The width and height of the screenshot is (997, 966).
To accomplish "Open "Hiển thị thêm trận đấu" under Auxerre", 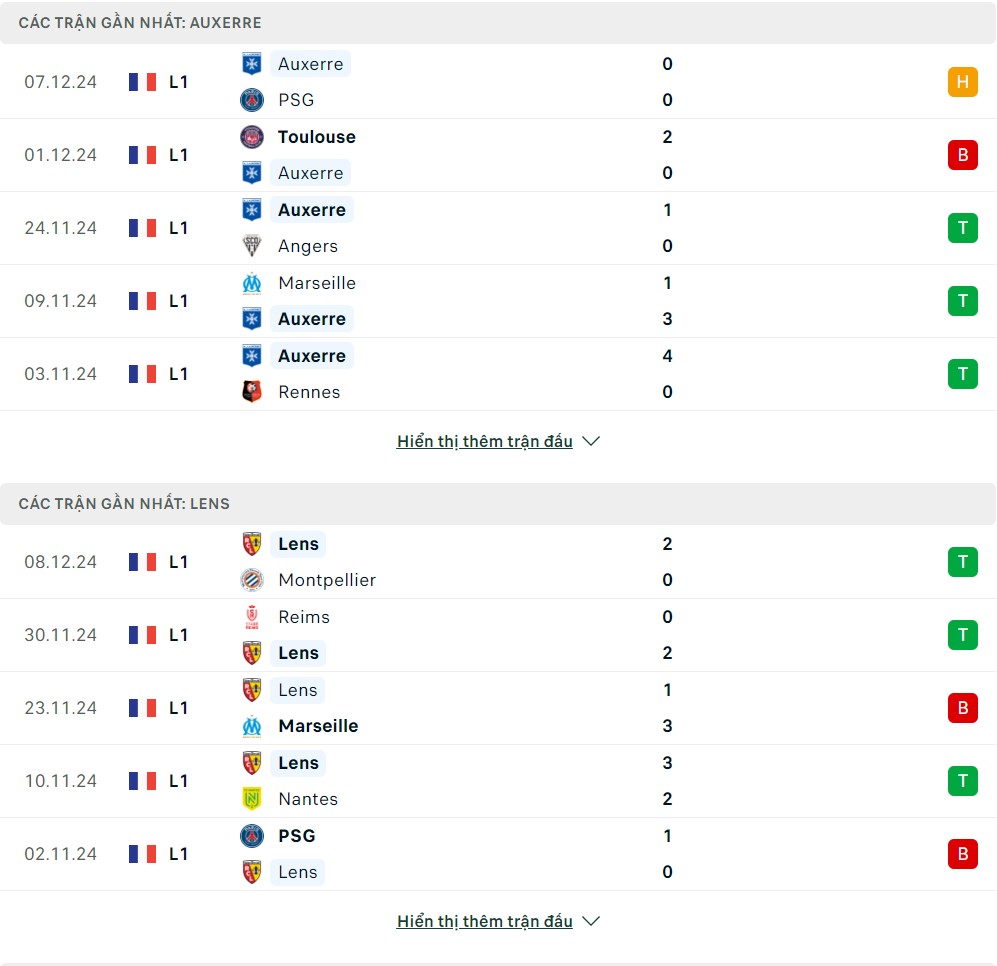I will 484,441.
